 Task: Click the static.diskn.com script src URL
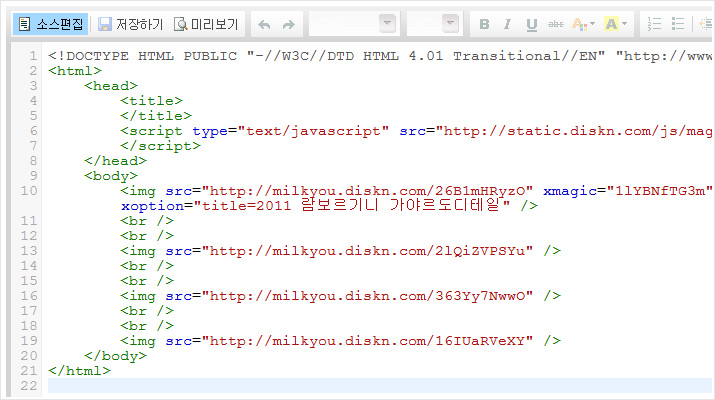[x=574, y=131]
